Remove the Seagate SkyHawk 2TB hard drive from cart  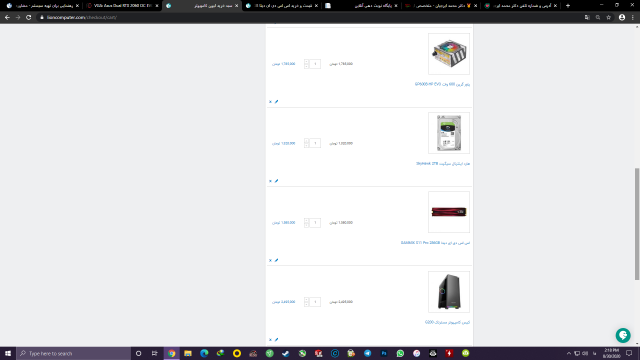(x=270, y=181)
